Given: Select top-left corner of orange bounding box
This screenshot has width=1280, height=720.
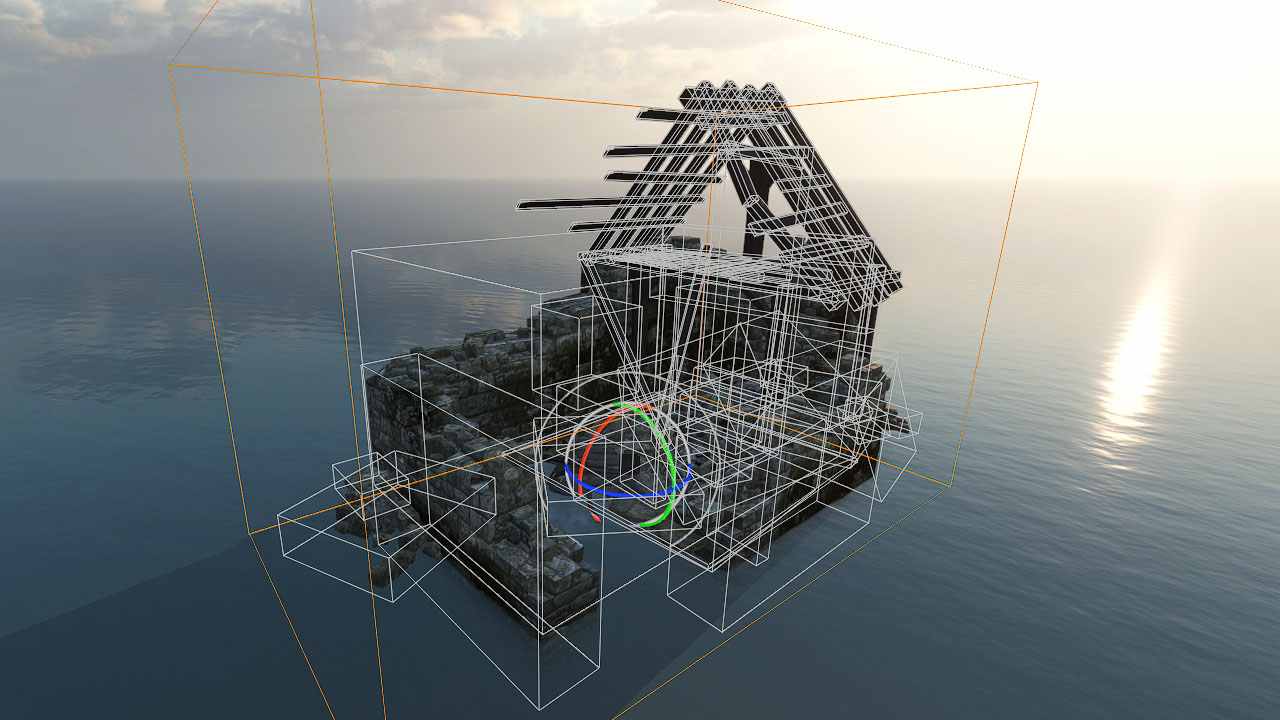Looking at the screenshot, I should 171,65.
